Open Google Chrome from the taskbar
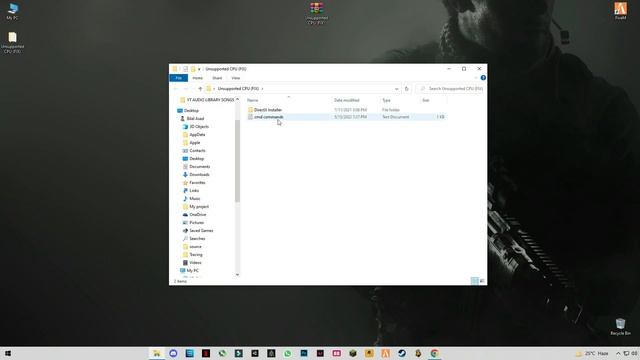 [x=434, y=353]
